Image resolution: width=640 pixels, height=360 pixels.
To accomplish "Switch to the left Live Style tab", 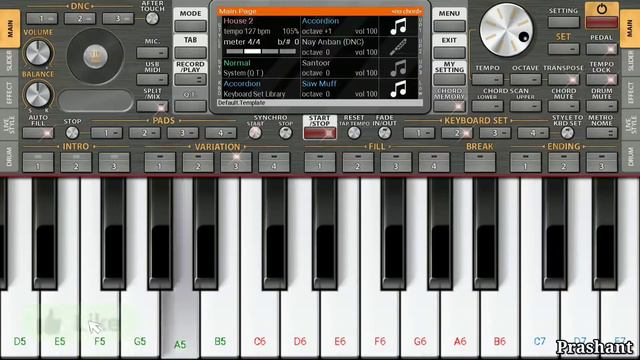I will 10,124.
